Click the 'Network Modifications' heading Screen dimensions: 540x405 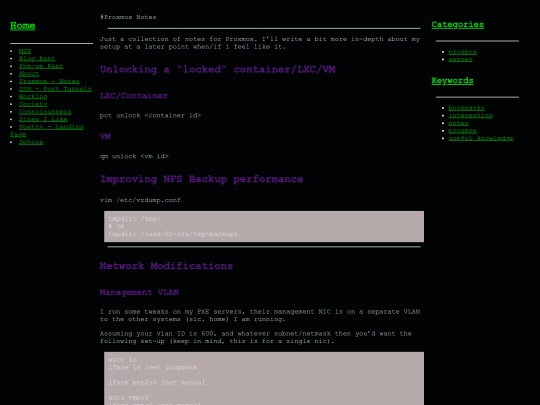pos(166,266)
